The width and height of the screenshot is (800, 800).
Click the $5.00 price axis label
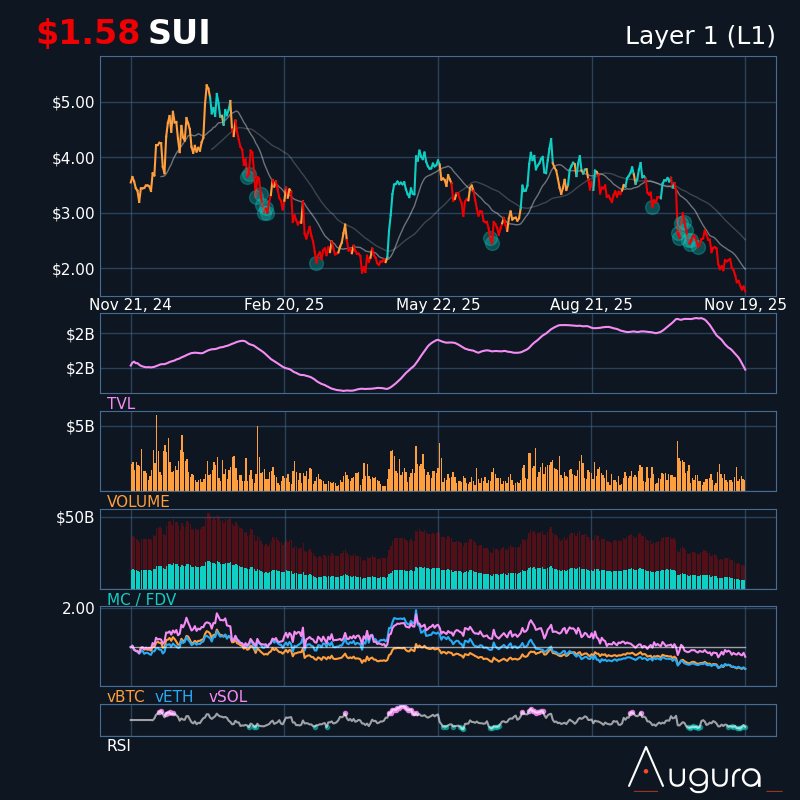point(73,102)
